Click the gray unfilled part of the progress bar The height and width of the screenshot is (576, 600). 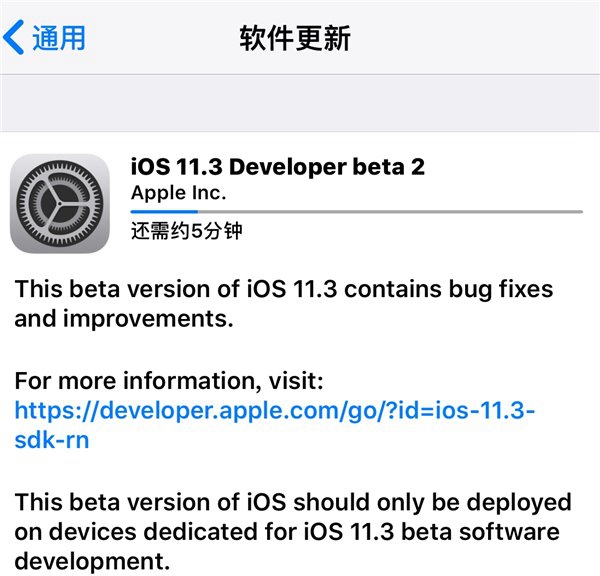[x=390, y=212]
